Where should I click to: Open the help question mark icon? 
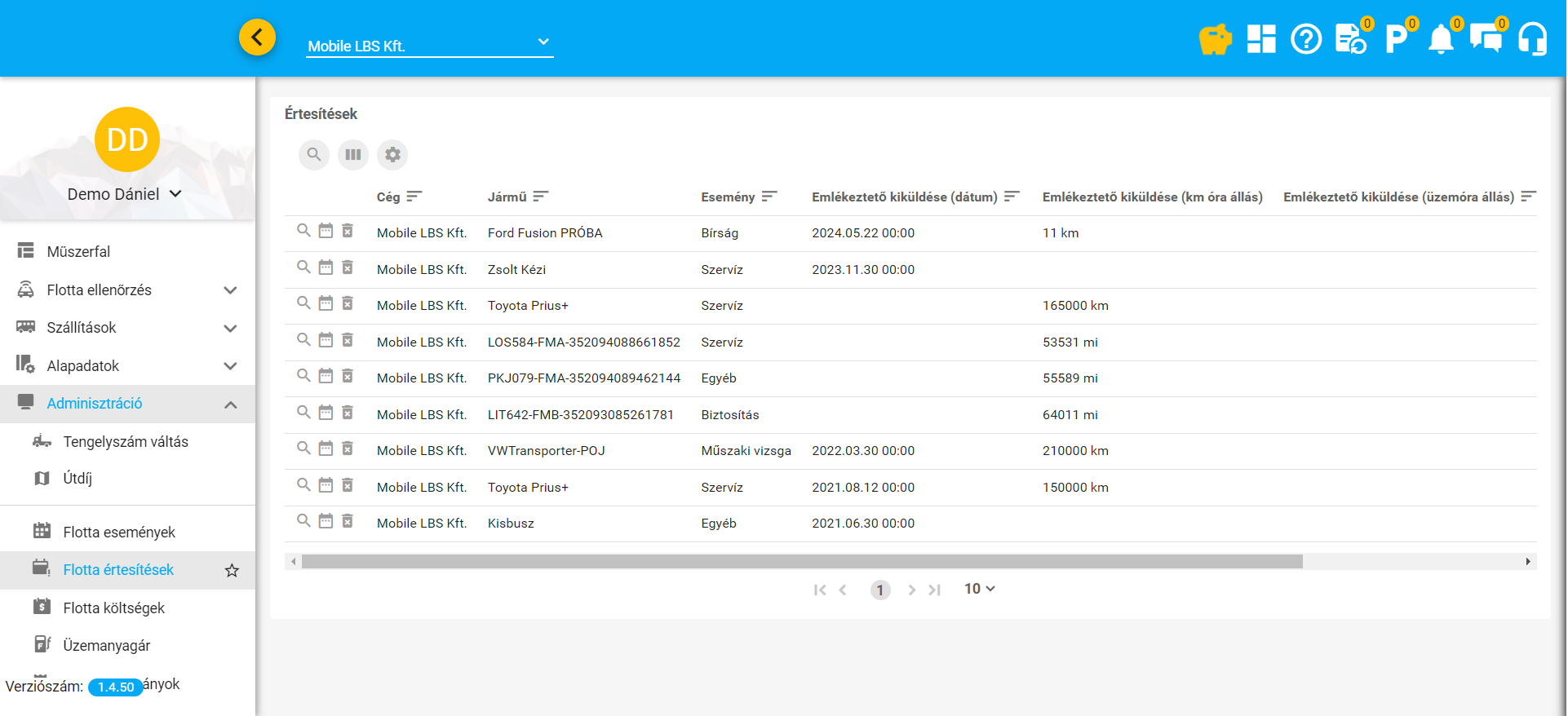click(1305, 39)
